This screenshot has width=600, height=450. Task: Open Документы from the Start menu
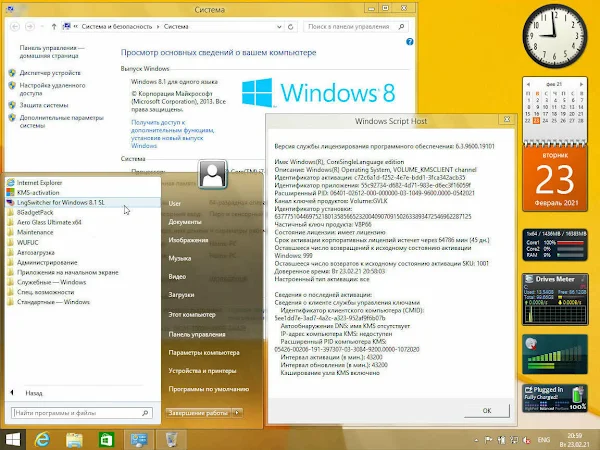click(185, 222)
